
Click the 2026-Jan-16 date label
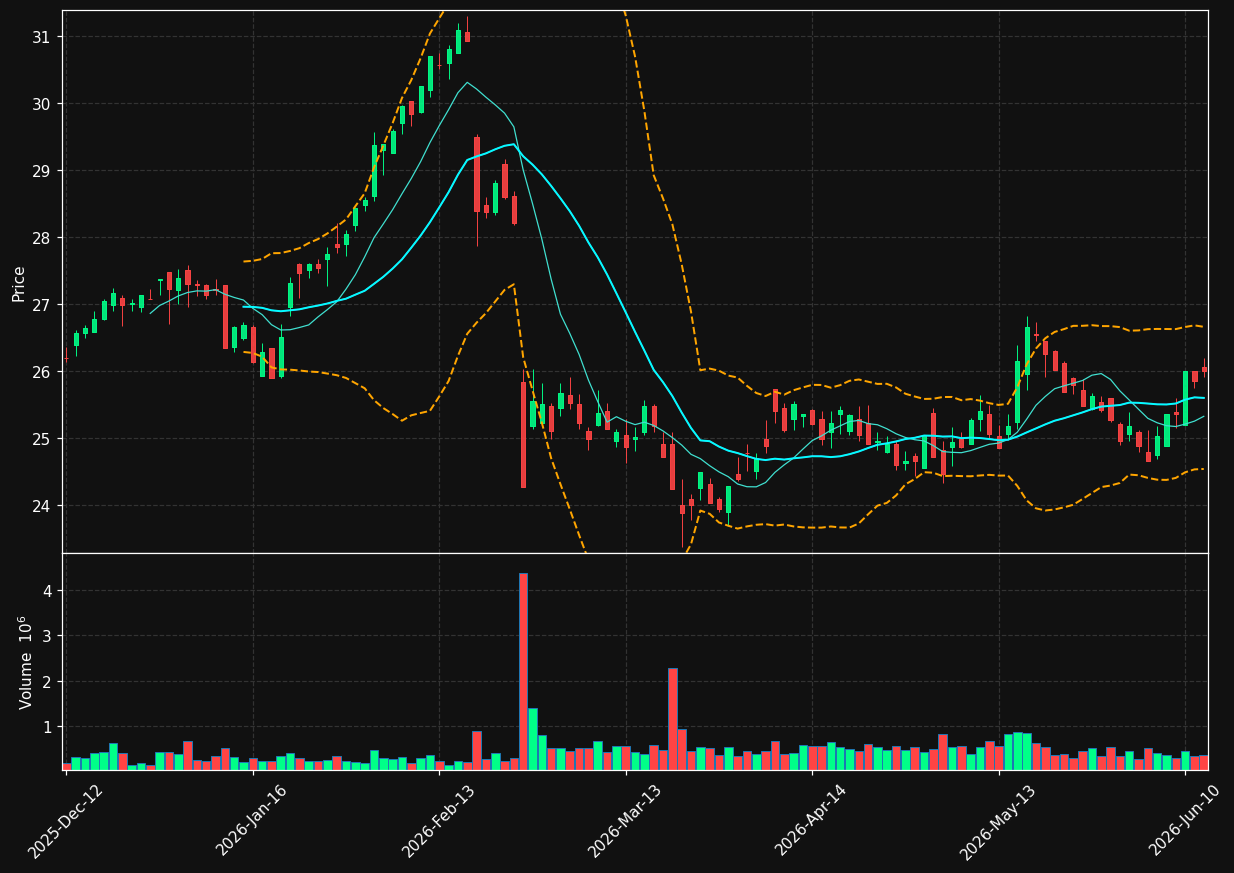[x=252, y=820]
